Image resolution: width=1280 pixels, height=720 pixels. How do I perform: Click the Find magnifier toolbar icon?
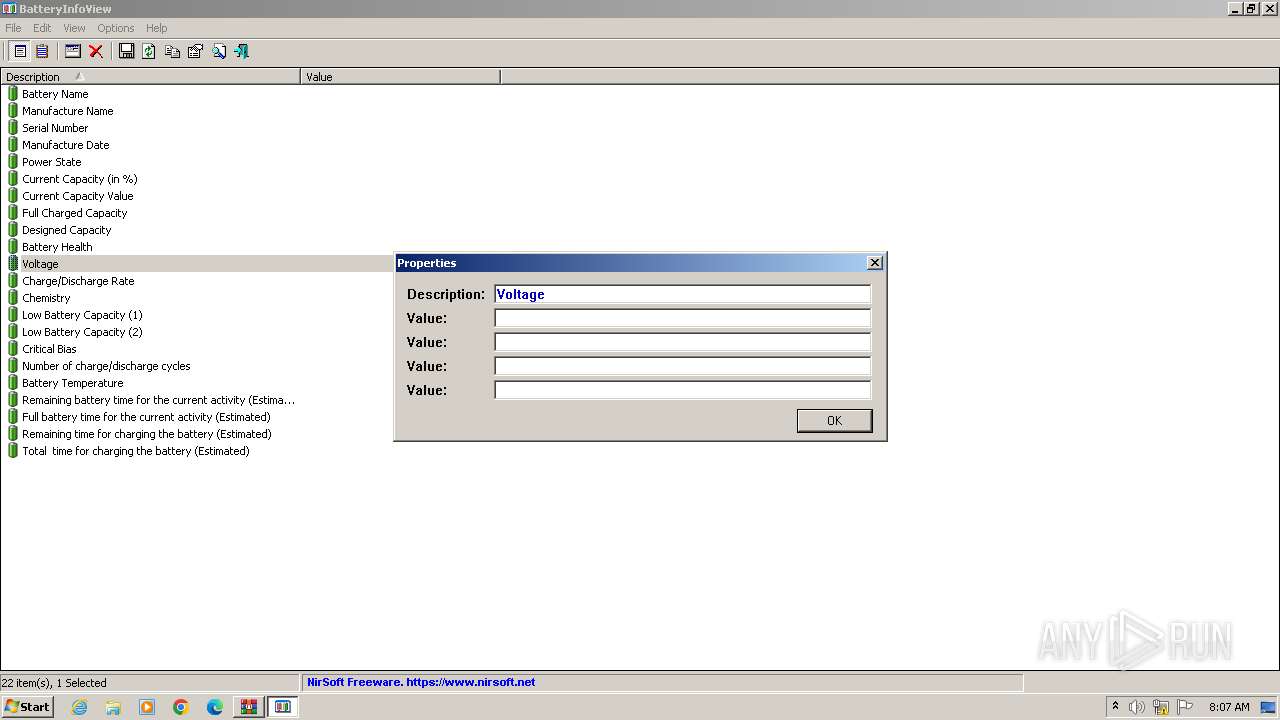(218, 51)
